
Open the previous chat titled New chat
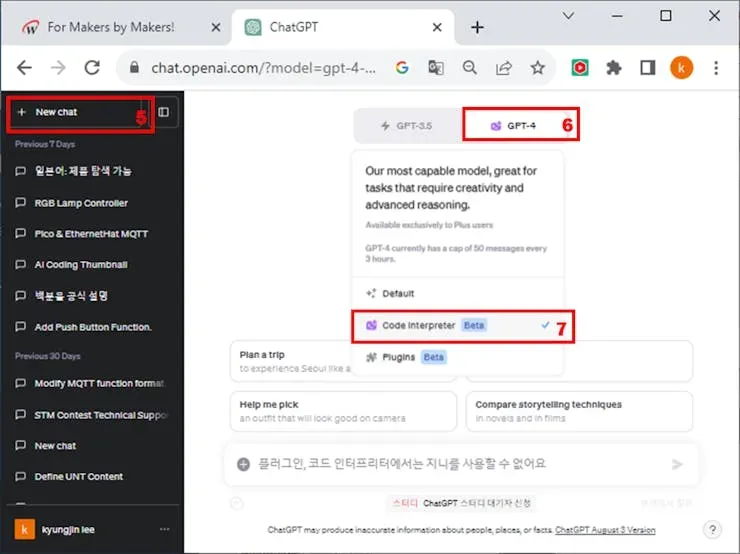click(55, 446)
